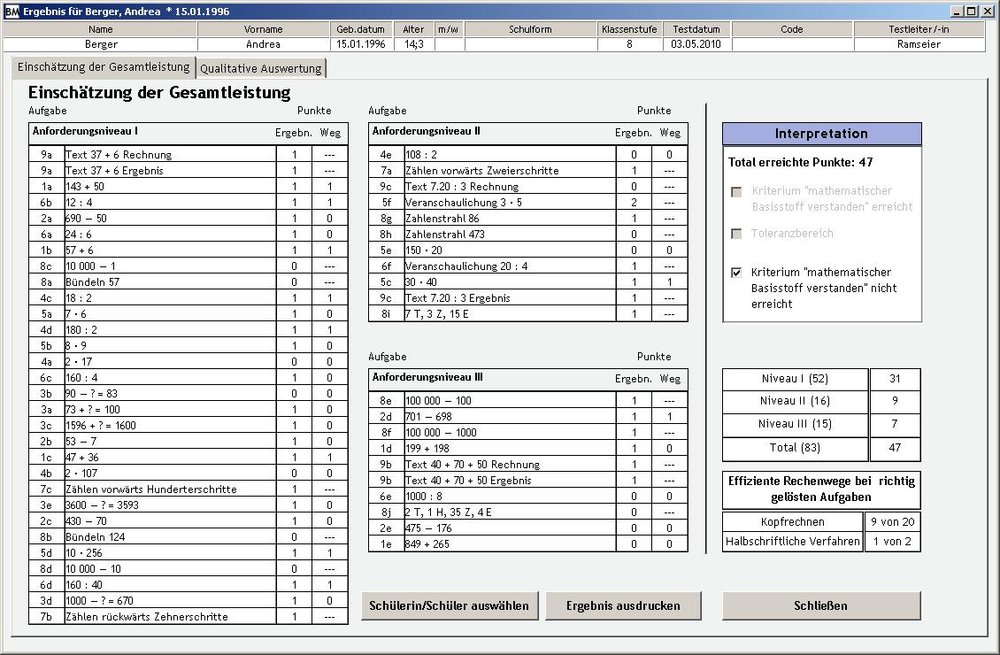Select row '2 T, 1 H, 35 Z, 4 E'

pyautogui.click(x=528, y=512)
